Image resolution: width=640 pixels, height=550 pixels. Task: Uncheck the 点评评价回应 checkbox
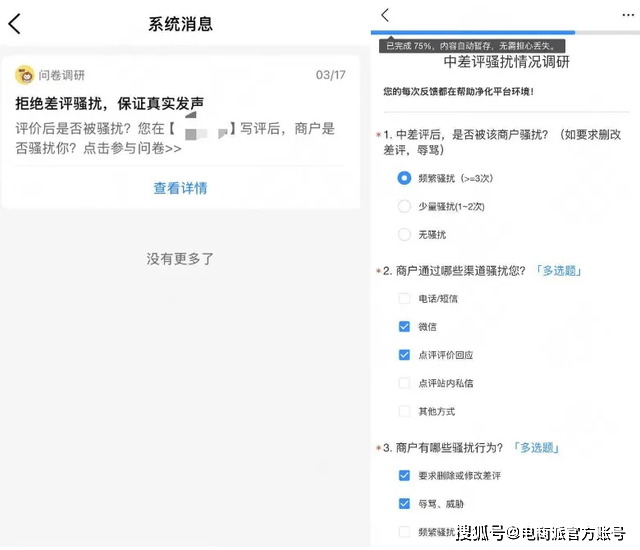404,355
